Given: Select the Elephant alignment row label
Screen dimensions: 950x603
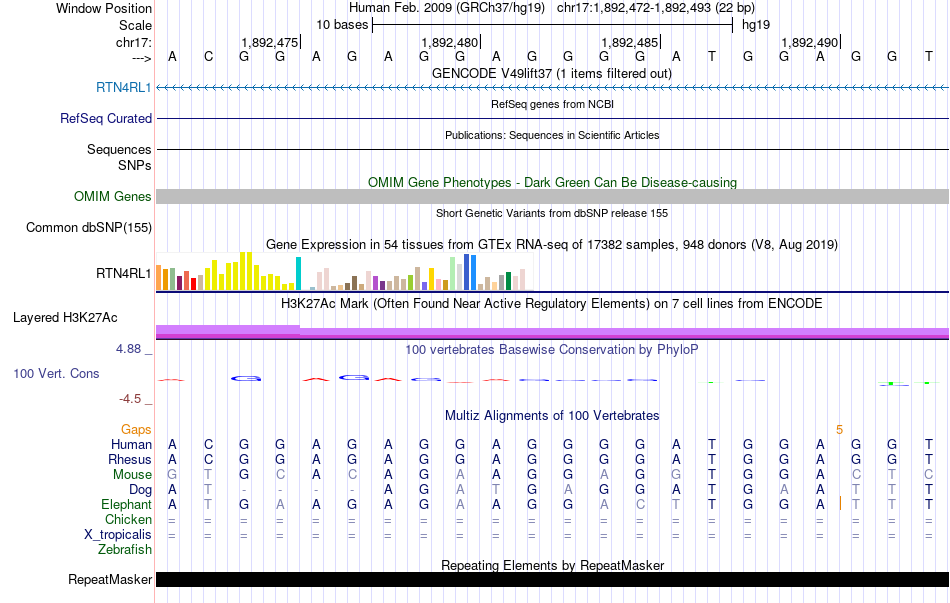Looking at the screenshot, I should click(127, 504).
